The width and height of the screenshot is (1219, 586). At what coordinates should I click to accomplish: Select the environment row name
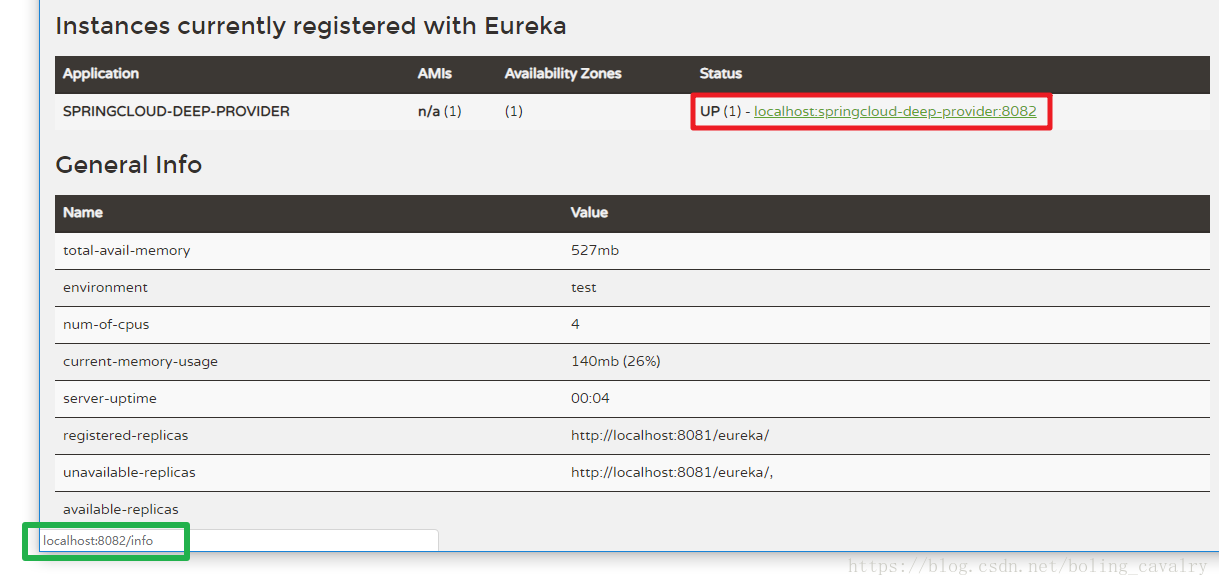[105, 287]
